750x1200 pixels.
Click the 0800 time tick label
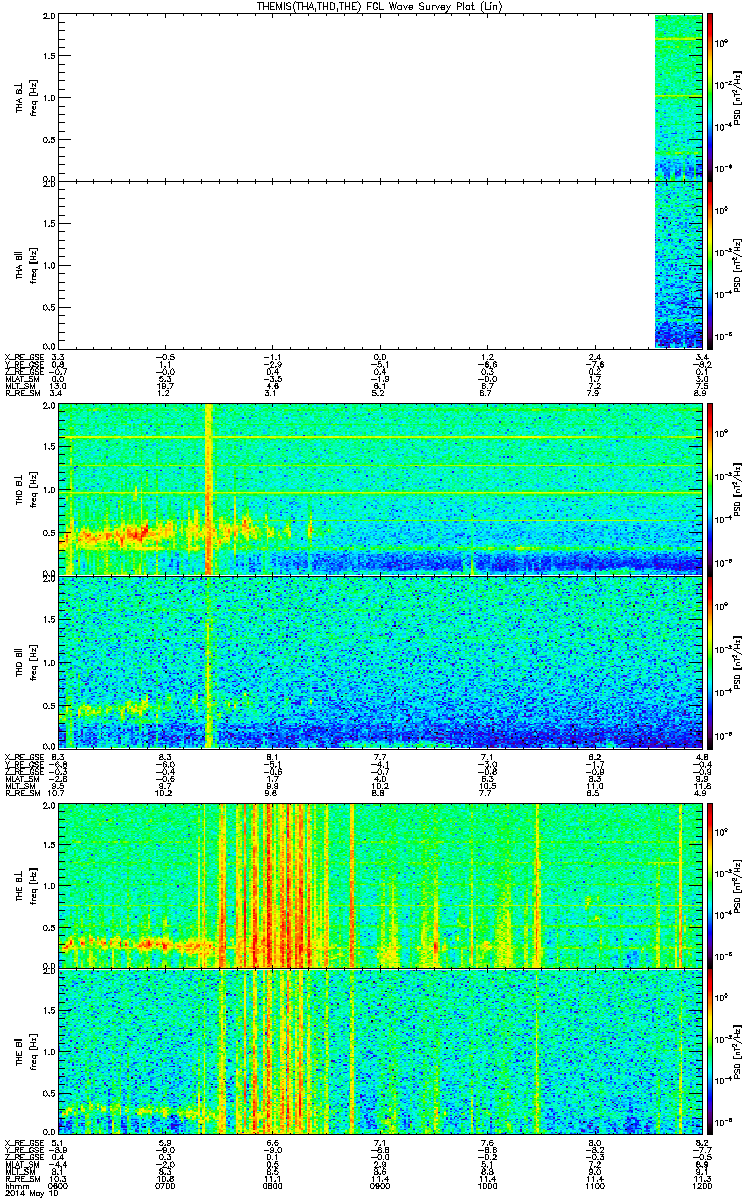(x=273, y=1187)
